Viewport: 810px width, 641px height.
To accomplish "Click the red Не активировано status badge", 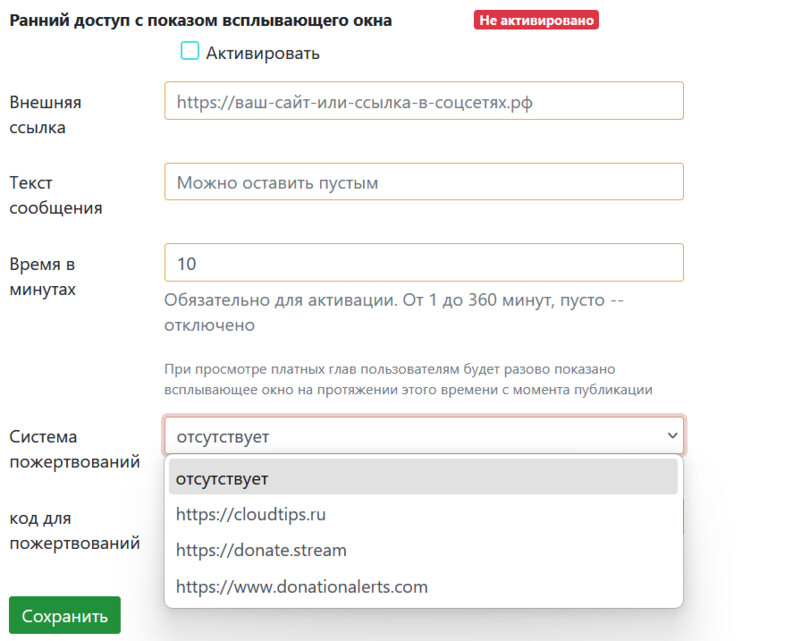I will click(x=536, y=20).
